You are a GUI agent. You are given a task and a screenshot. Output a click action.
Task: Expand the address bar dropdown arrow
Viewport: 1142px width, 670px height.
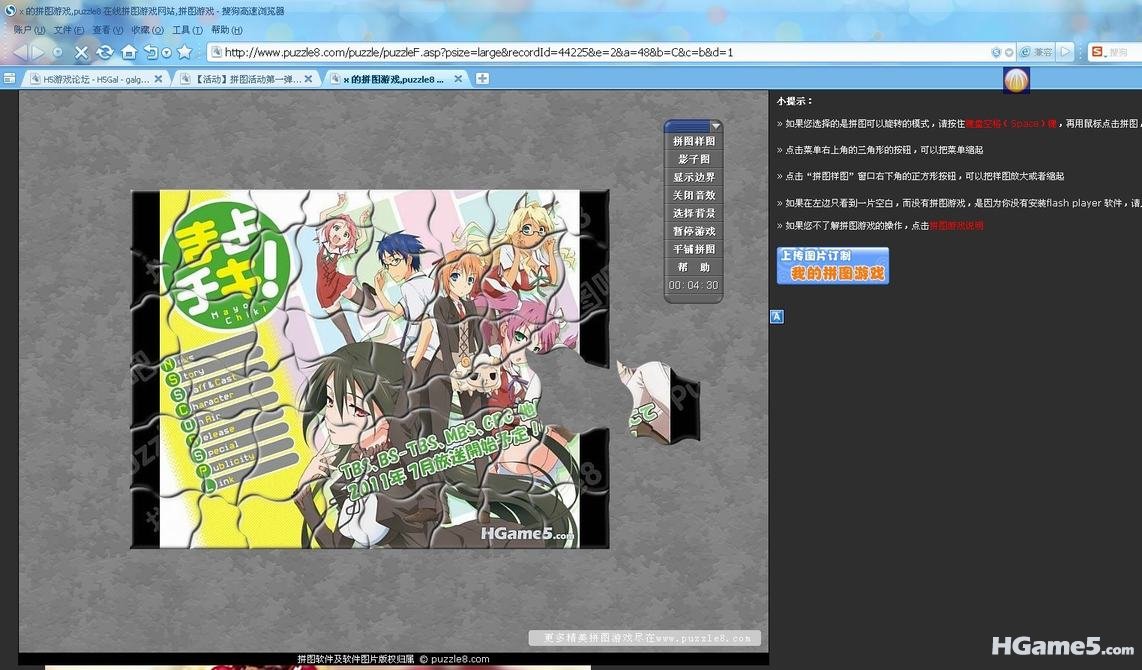(x=1009, y=52)
